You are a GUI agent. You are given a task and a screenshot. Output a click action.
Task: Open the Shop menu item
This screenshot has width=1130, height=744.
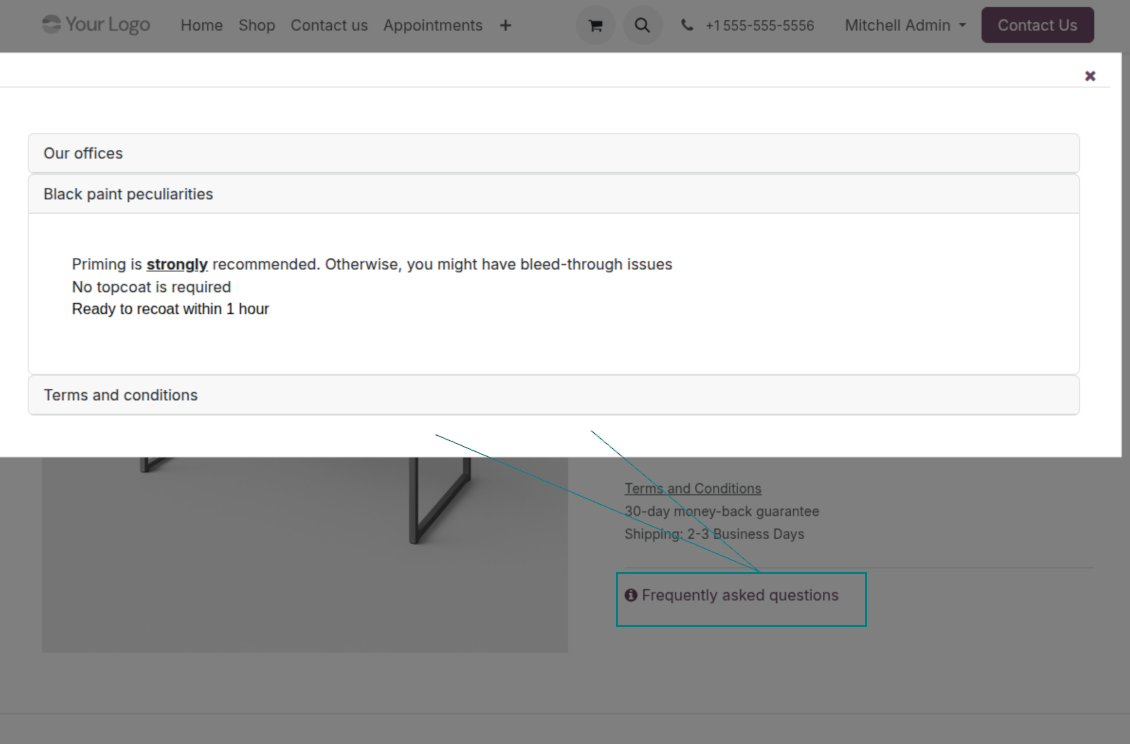256,26
